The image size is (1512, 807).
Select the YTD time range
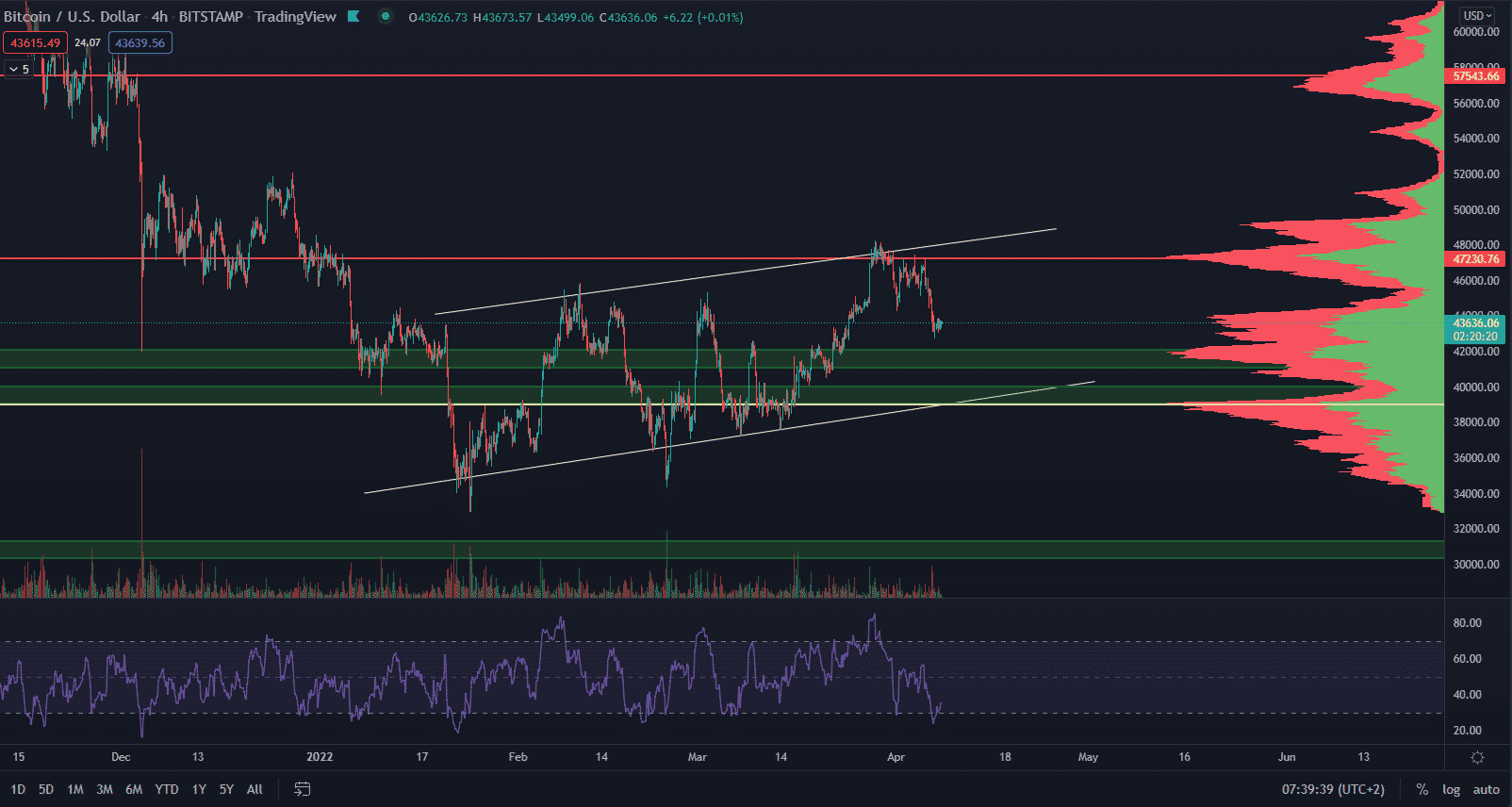pos(167,789)
